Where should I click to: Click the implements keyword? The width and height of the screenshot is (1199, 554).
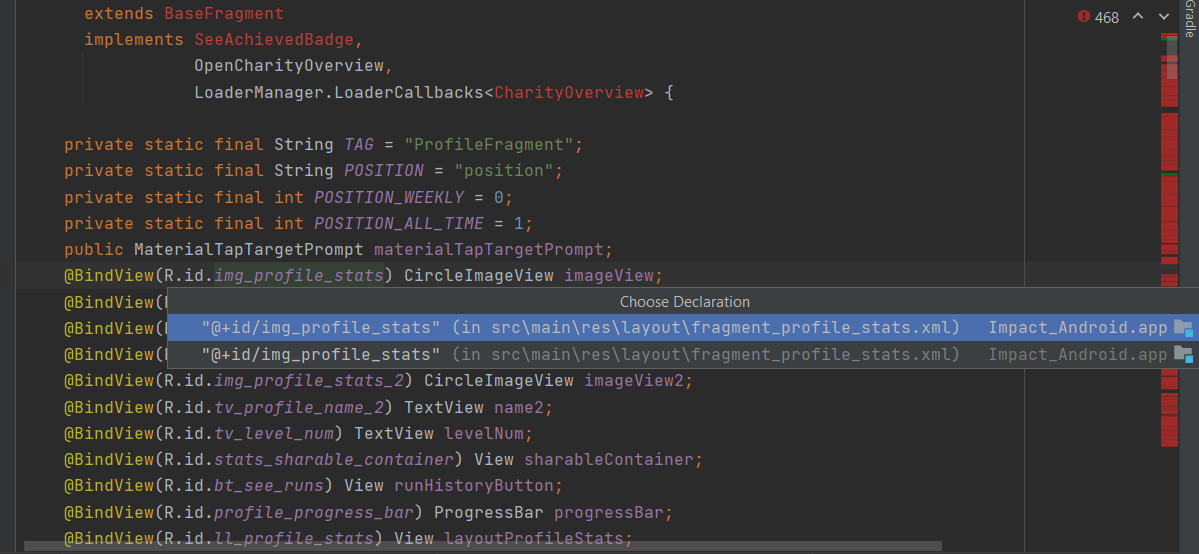click(134, 40)
